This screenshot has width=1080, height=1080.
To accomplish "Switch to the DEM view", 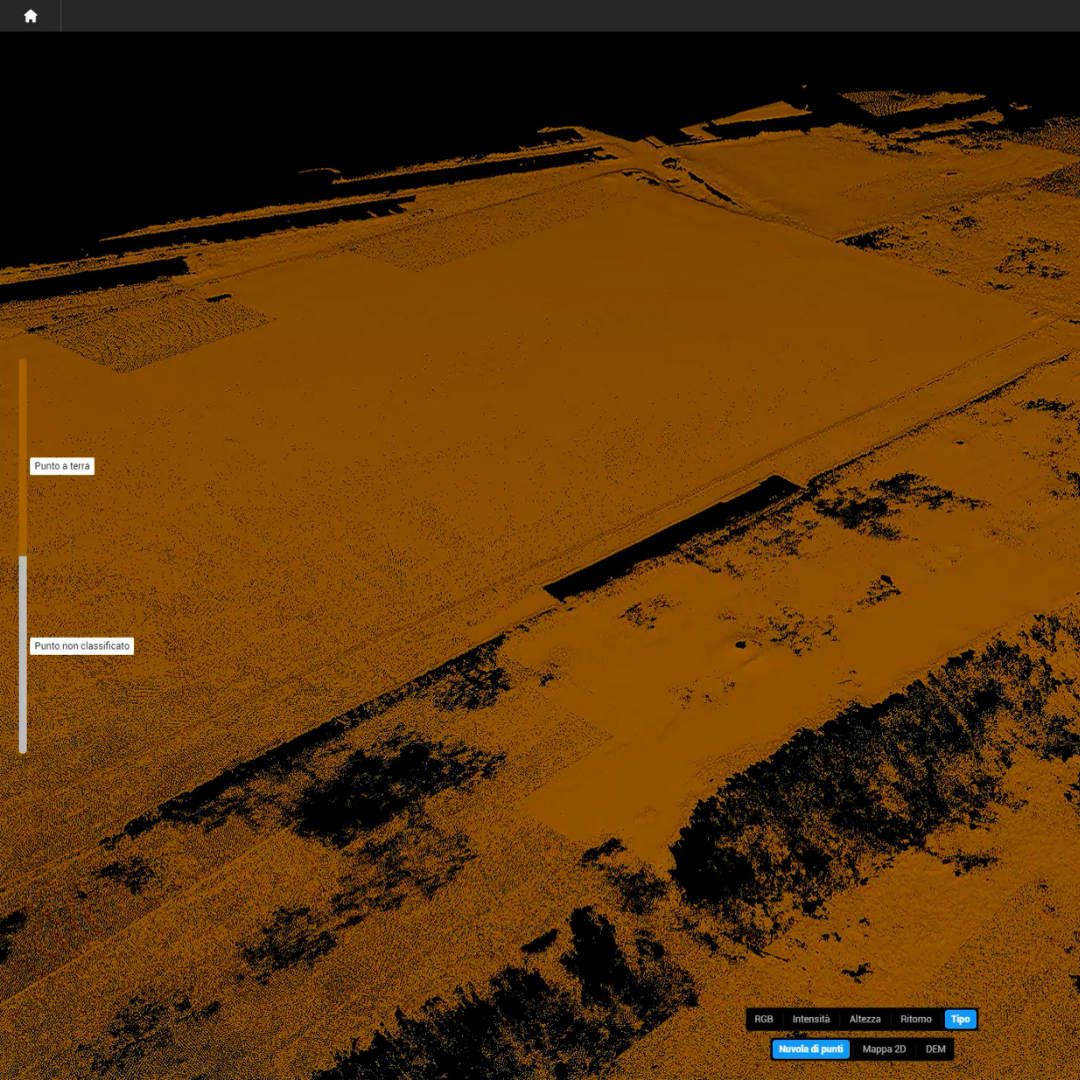I will pyautogui.click(x=935, y=1049).
